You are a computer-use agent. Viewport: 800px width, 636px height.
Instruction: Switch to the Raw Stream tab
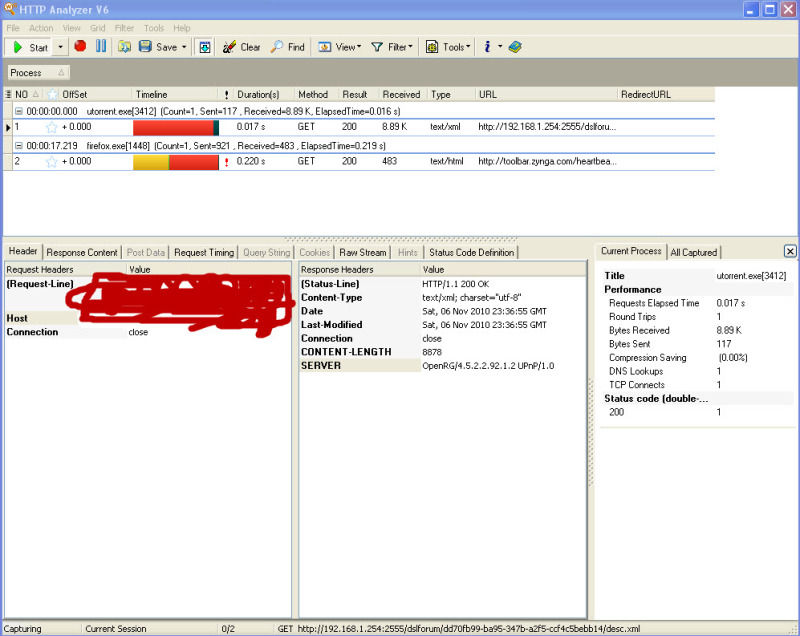tap(362, 253)
